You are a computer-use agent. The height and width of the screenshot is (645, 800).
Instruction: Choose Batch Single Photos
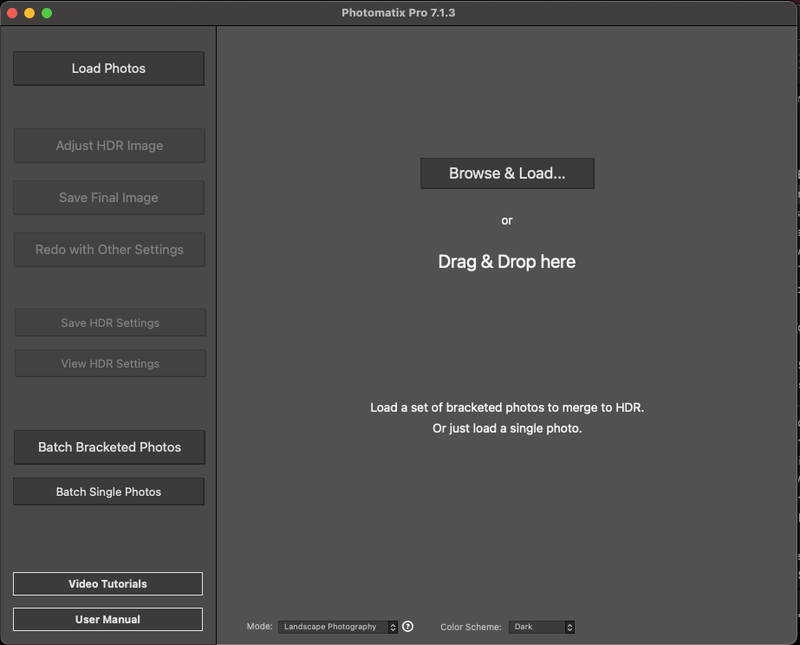tap(108, 492)
